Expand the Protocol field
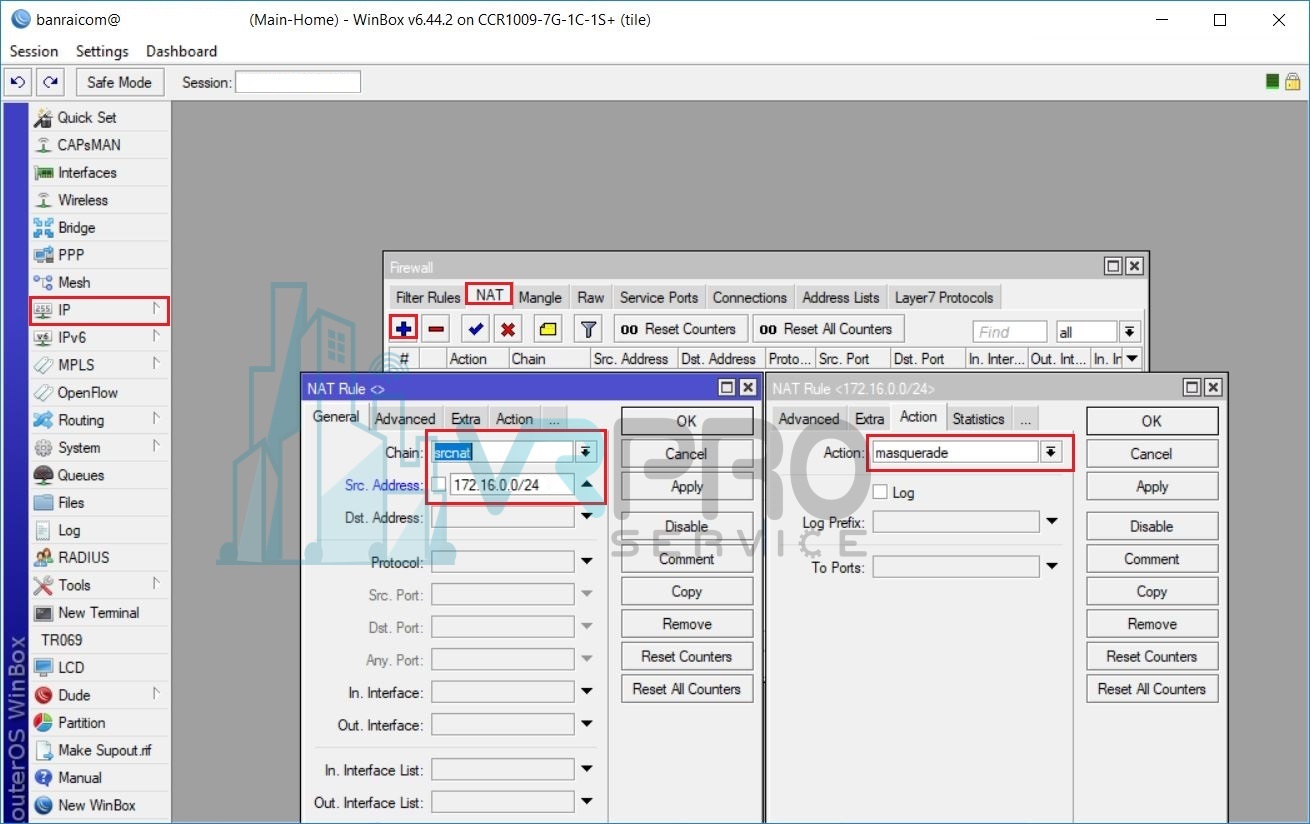This screenshot has width=1310, height=824. pyautogui.click(x=587, y=562)
